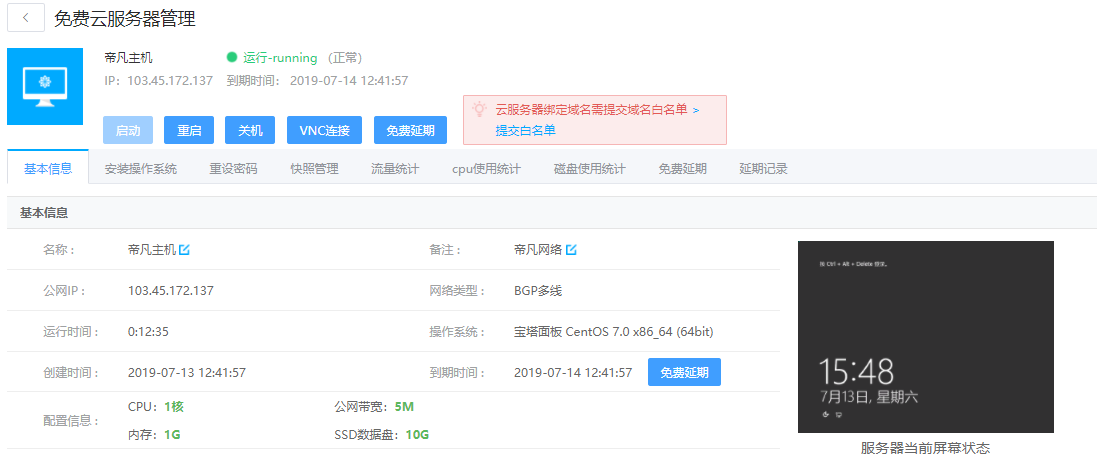Click the lightbulb tip icon in notice

click(479, 109)
